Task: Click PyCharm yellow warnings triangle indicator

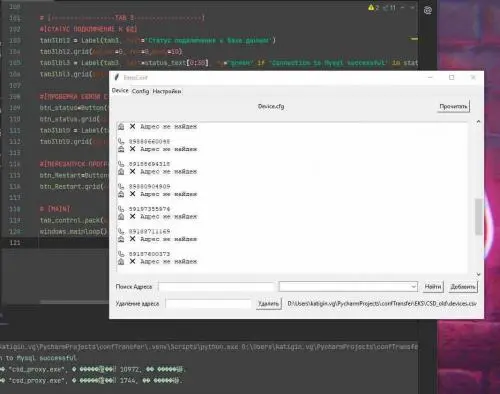Action: point(371,7)
